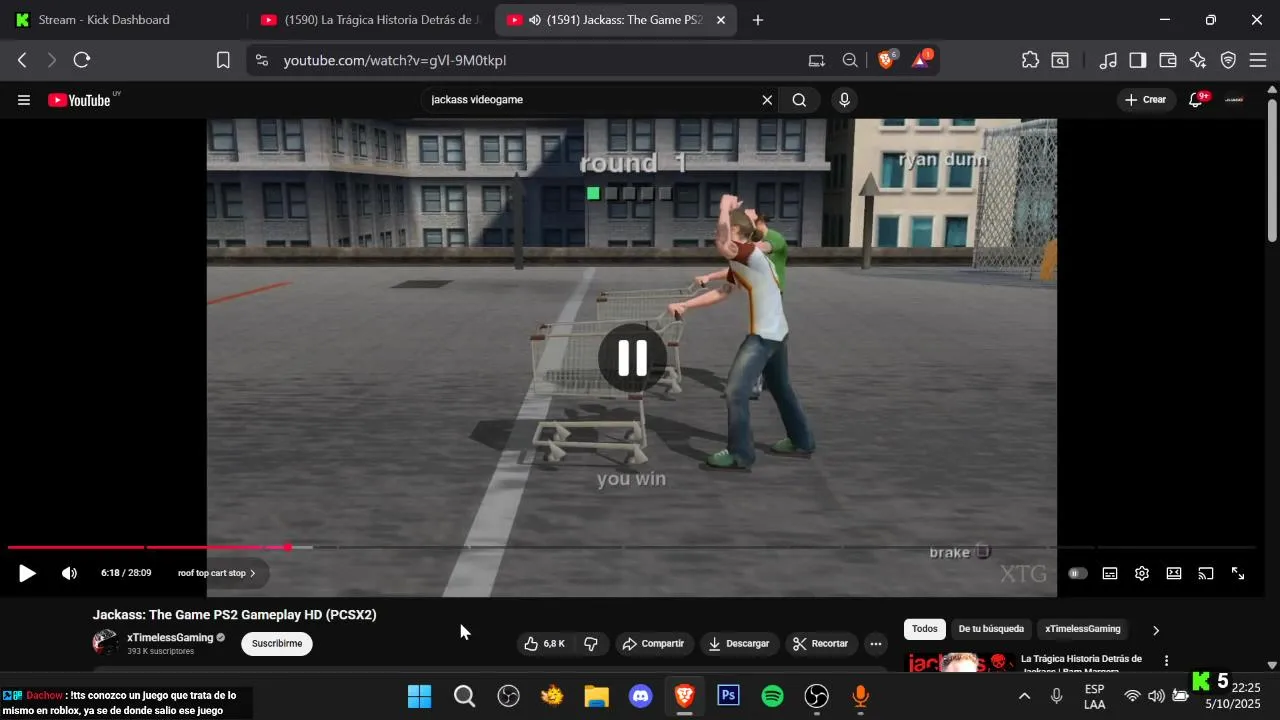Viewport: 1280px width, 720px height.
Task: Cast the video to a TV
Action: coord(1206,574)
